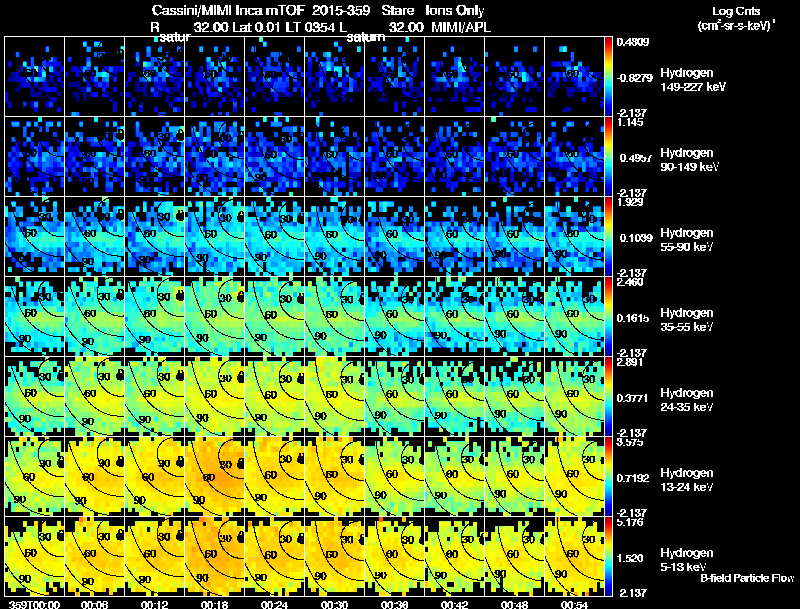Click the 1.520 color scale value
This screenshot has height=609, width=800.
[630, 559]
